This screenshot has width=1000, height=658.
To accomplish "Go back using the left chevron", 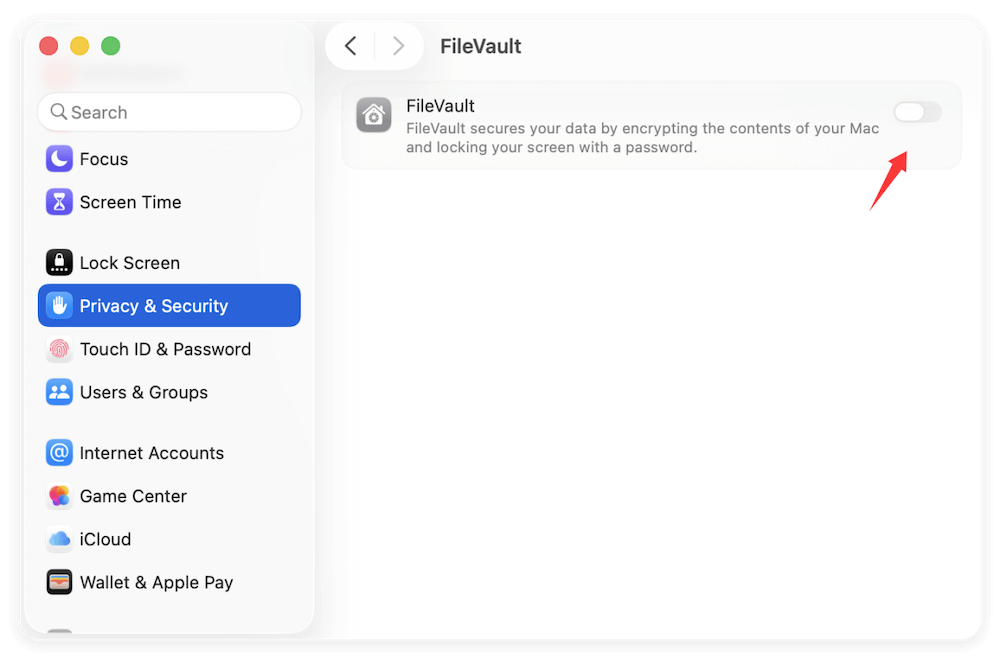I will click(350, 46).
